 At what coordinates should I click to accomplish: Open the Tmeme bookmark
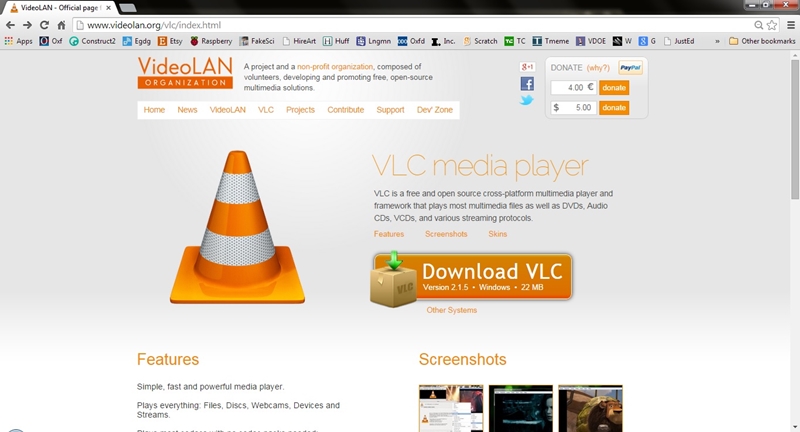pos(551,41)
